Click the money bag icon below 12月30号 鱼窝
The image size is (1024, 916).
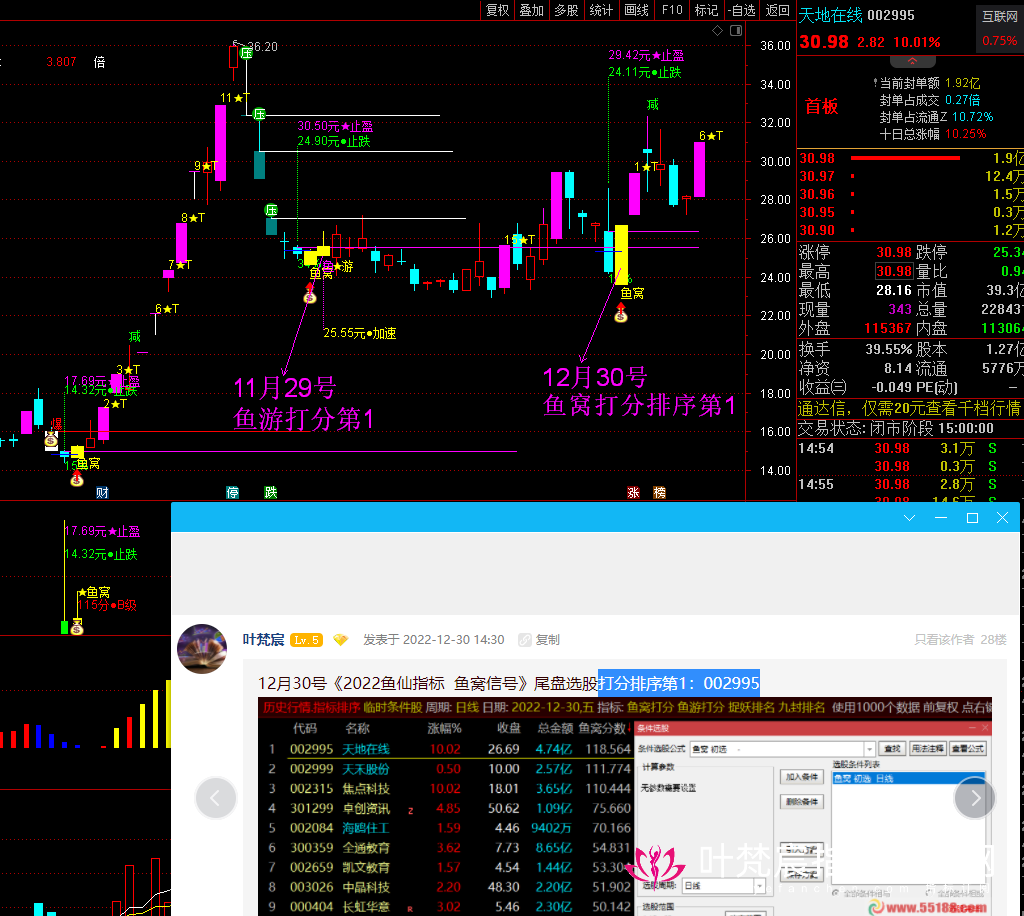click(x=621, y=315)
